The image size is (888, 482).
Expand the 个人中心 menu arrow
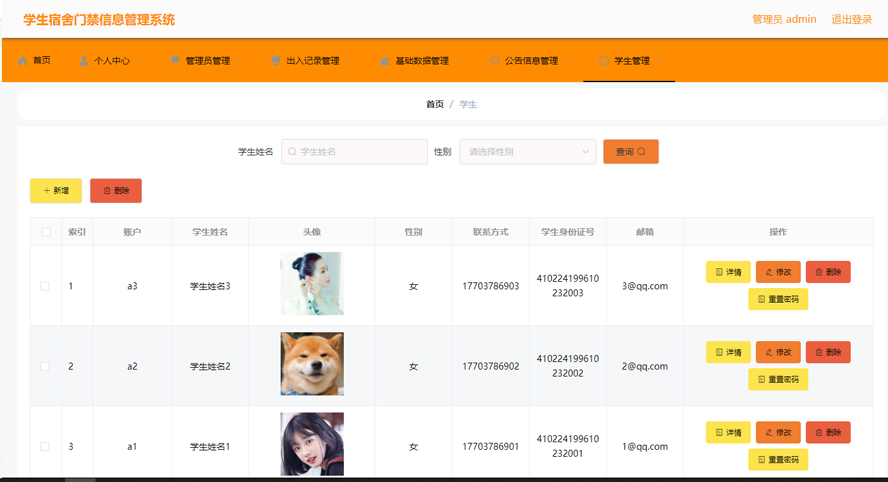[138, 61]
